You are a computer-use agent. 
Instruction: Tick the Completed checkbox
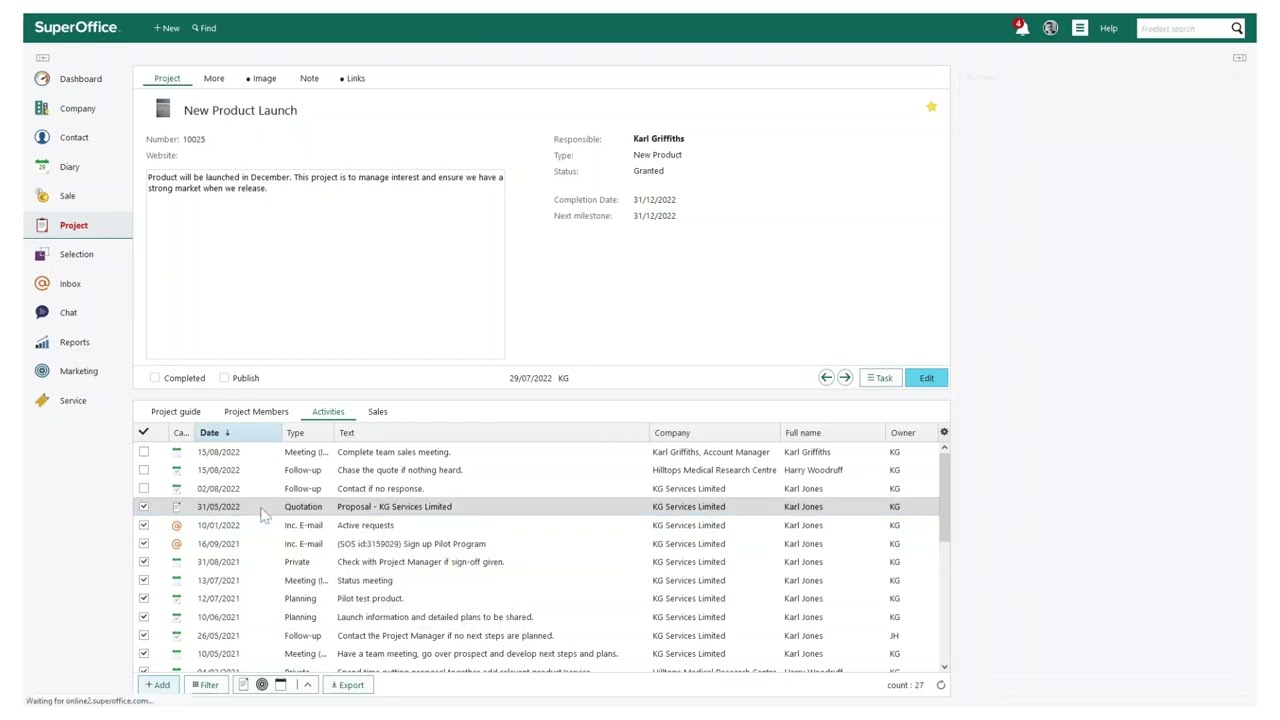[155, 378]
